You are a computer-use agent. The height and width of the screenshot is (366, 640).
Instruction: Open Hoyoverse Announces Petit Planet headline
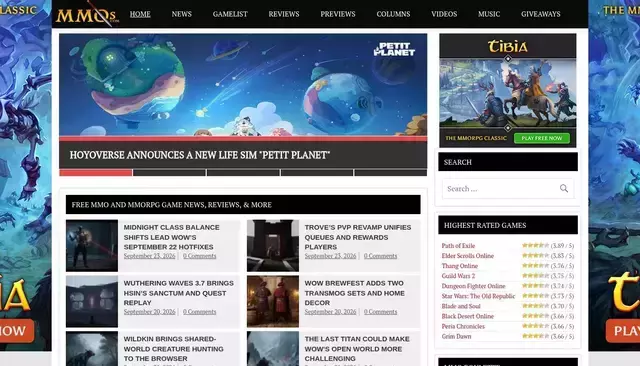200,155
